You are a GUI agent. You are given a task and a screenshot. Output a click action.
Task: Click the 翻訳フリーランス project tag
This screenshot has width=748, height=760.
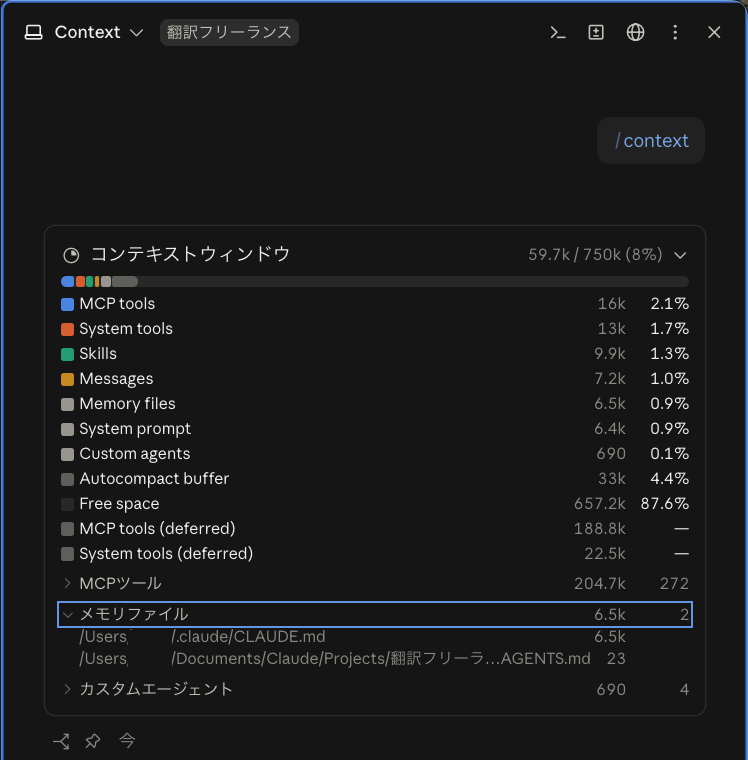click(x=229, y=32)
